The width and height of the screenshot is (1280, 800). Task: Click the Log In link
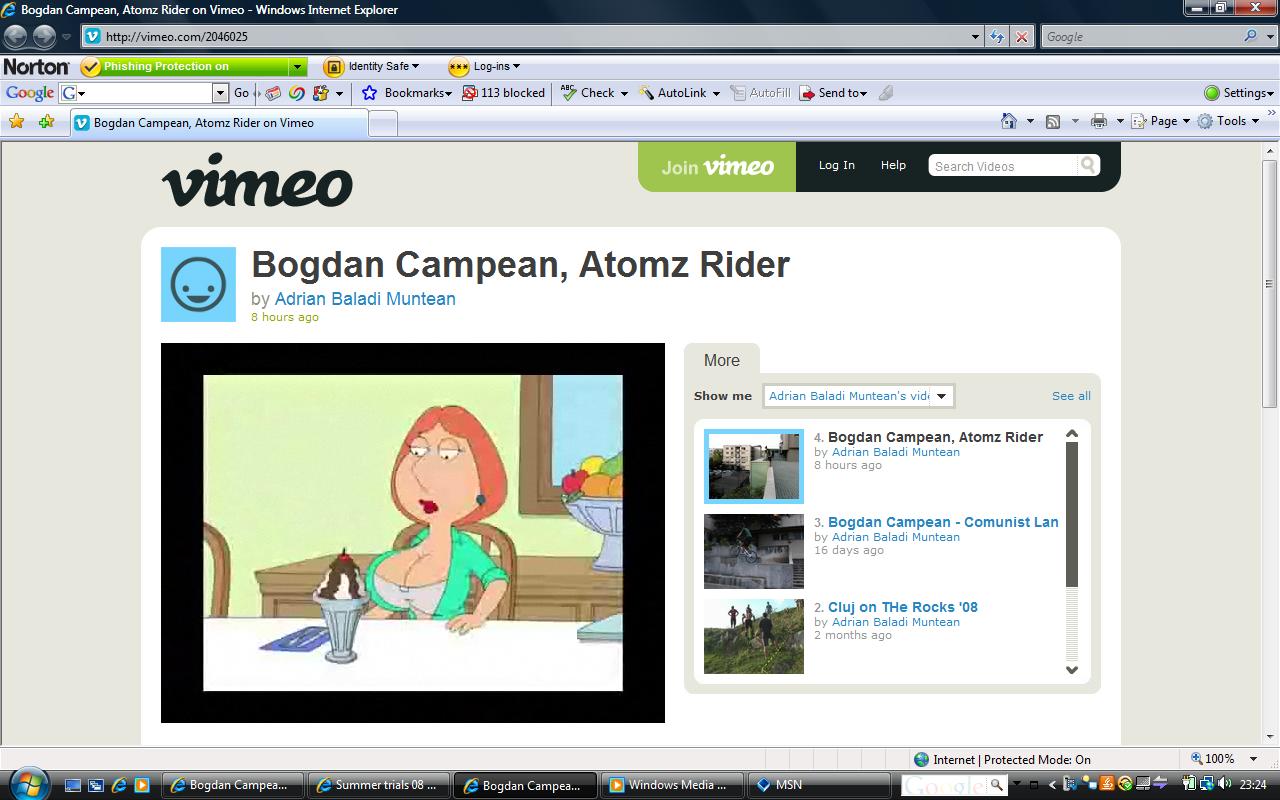[x=837, y=165]
